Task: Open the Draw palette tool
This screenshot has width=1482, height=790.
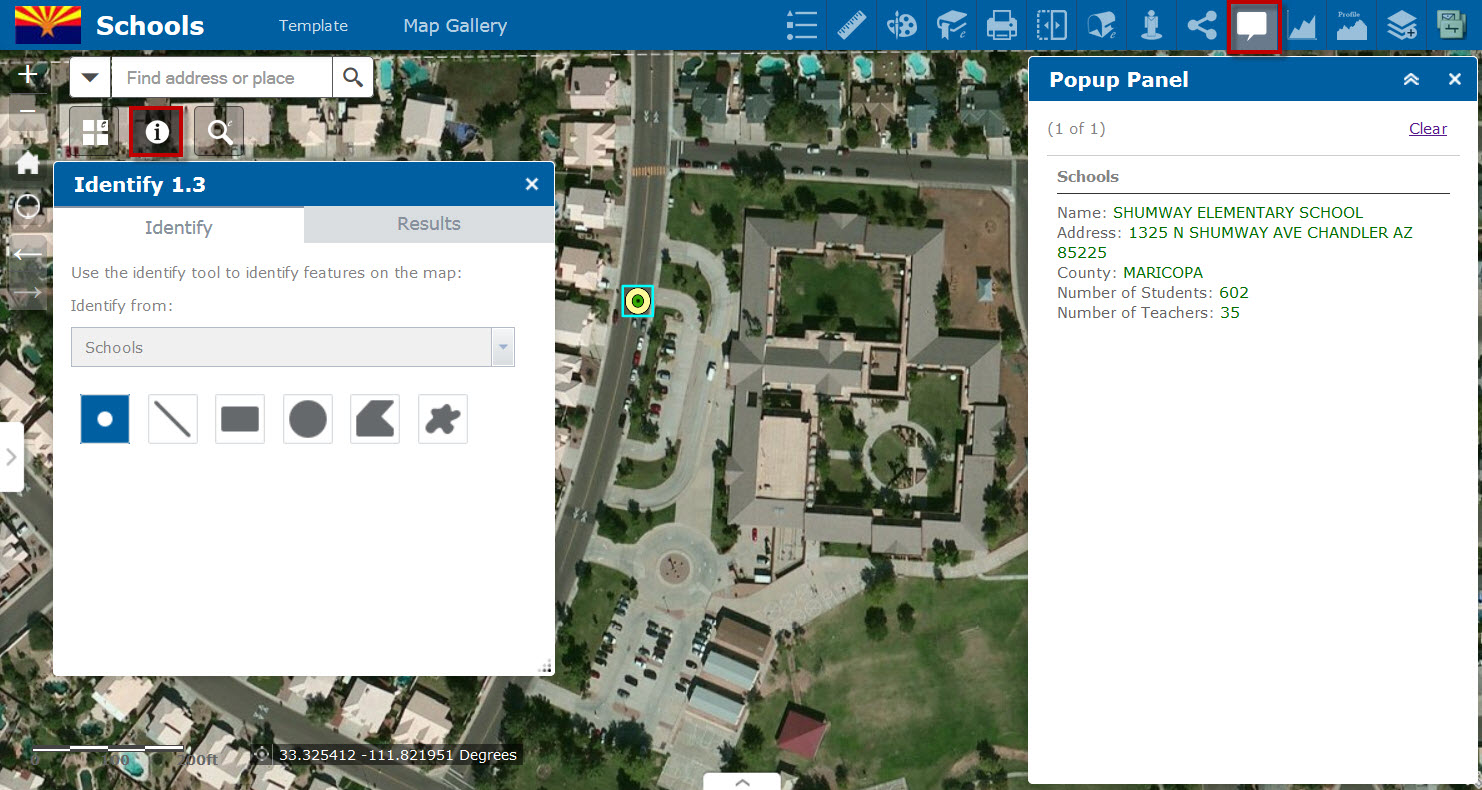Action: (902, 24)
